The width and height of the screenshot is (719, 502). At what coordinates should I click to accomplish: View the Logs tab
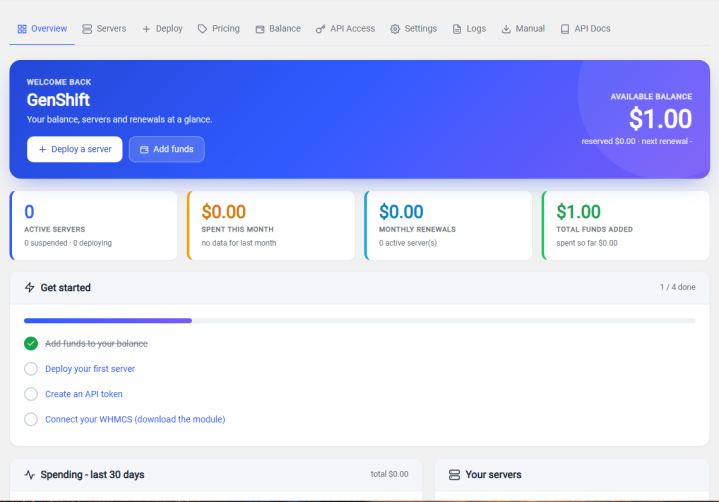coord(469,29)
